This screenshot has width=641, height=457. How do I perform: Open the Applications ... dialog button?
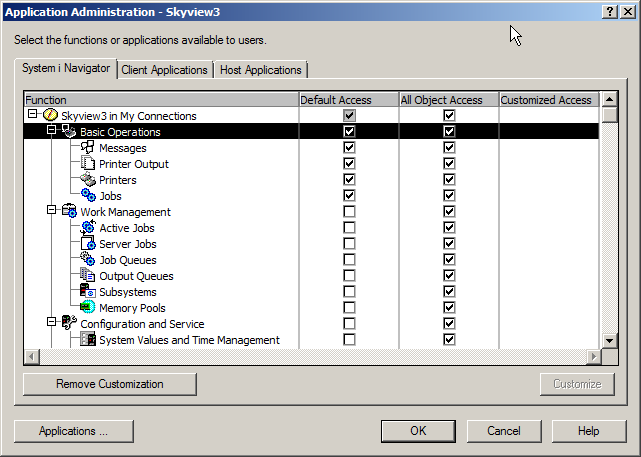74,431
